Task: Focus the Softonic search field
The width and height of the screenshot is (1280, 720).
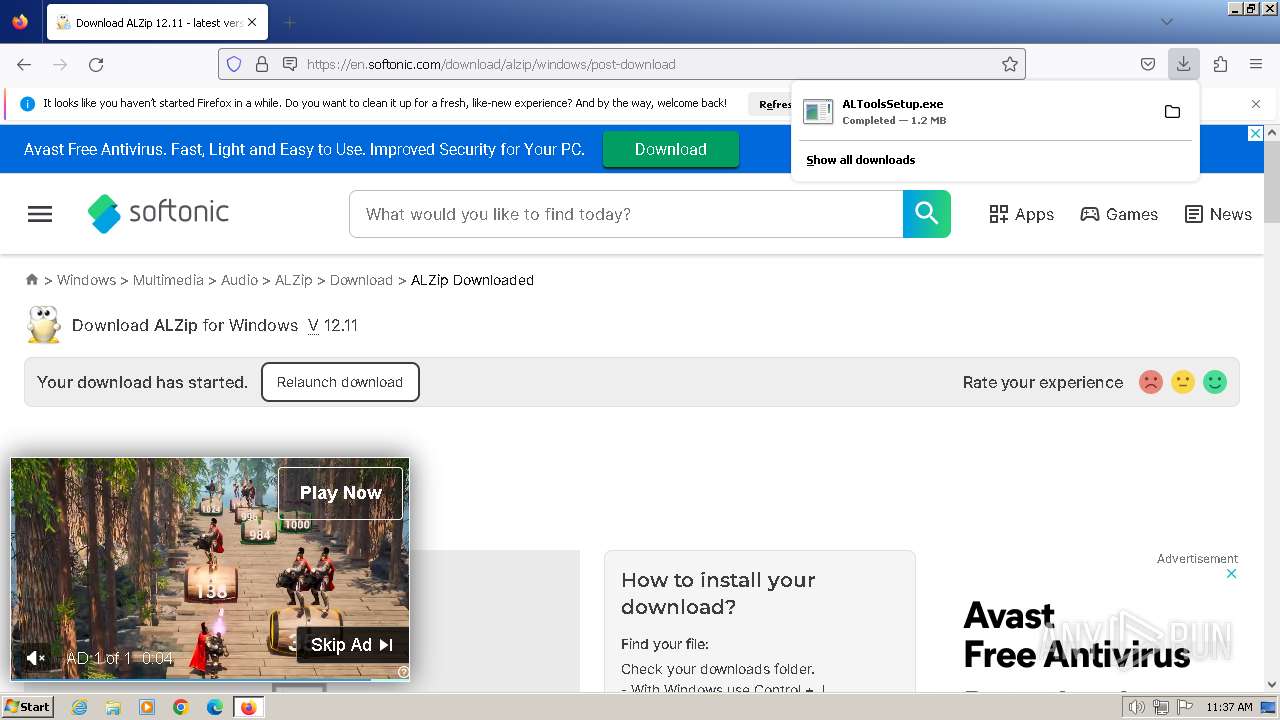Action: click(x=626, y=214)
